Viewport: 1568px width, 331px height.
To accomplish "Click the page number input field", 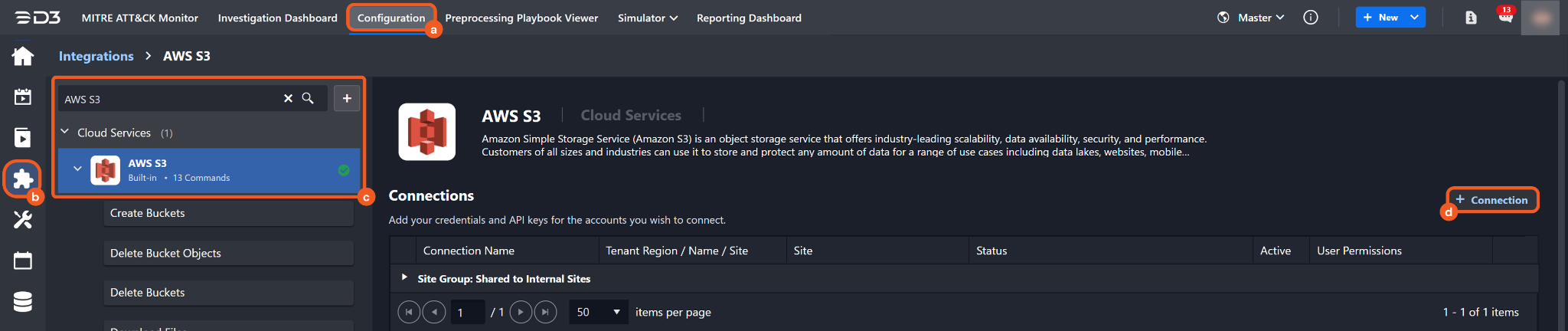I will tap(467, 312).
